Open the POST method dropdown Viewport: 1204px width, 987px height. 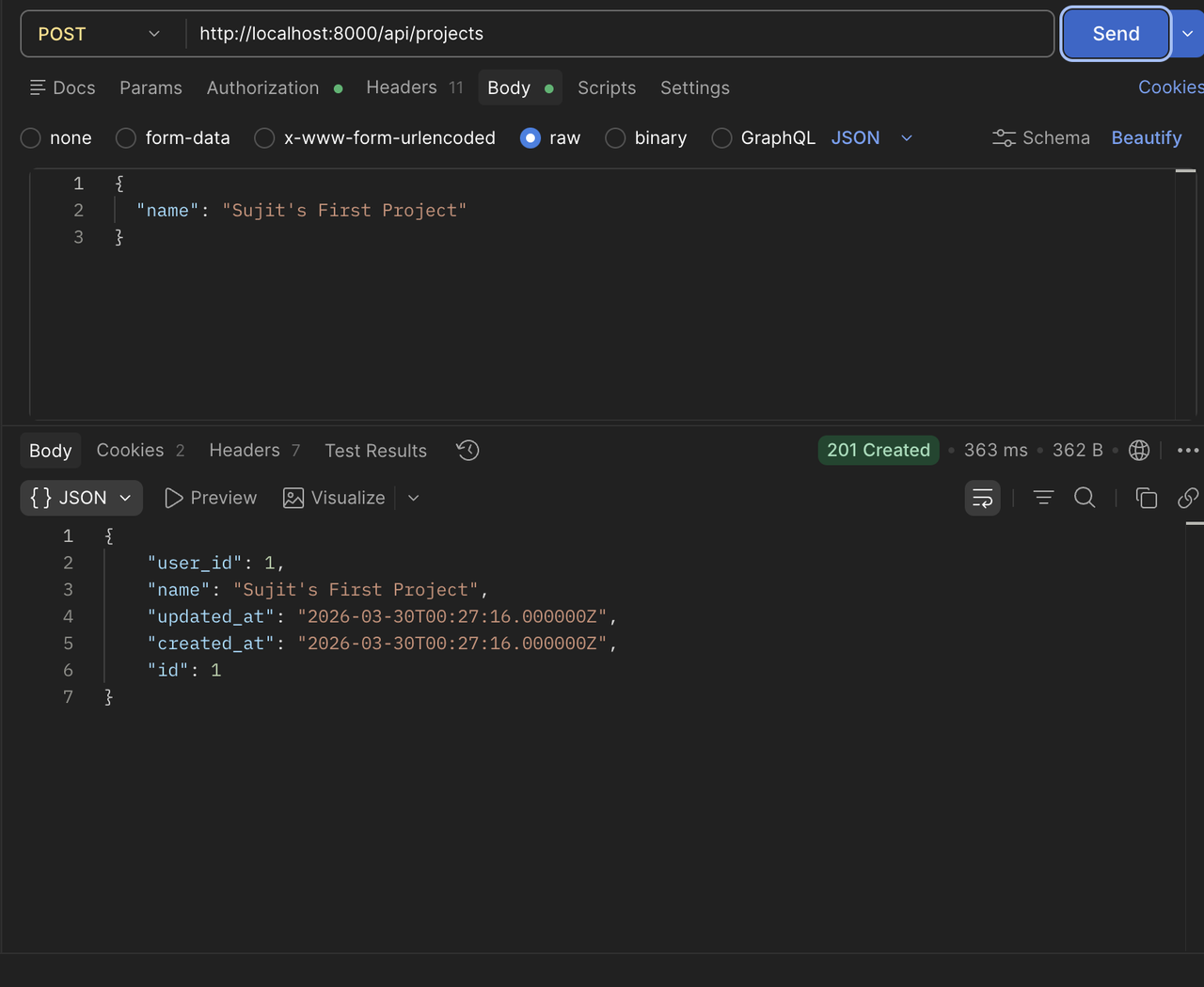coord(99,34)
